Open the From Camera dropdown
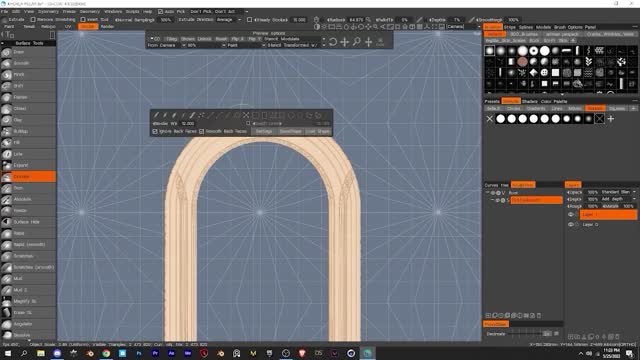This screenshot has height=360, width=640. [166, 45]
